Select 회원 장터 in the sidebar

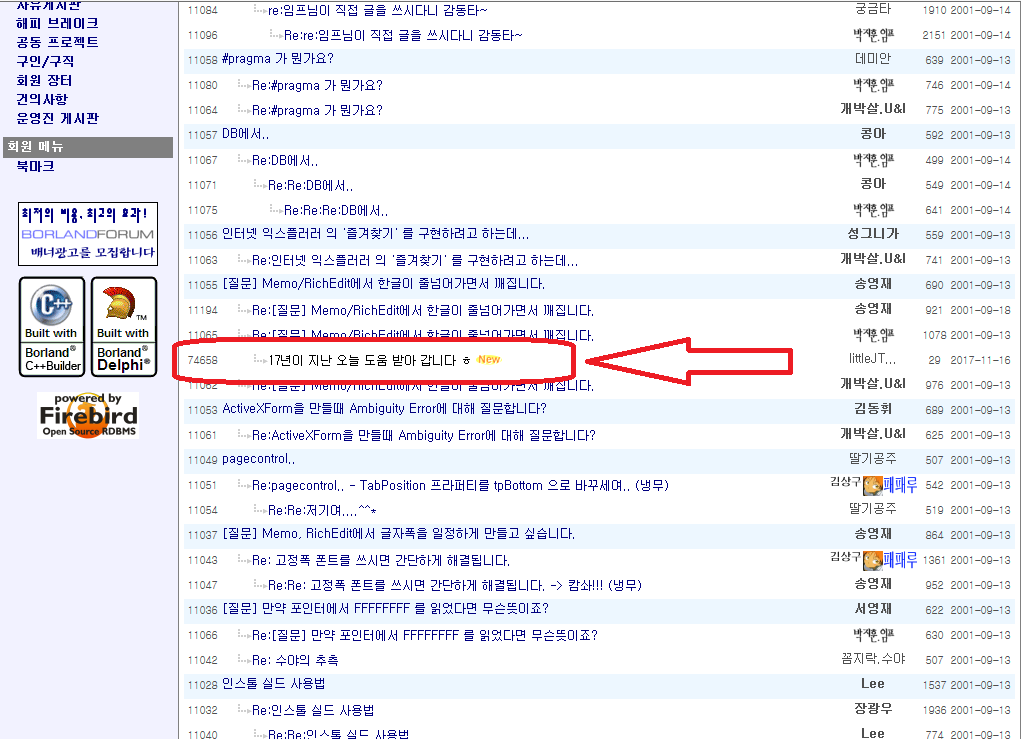44,80
